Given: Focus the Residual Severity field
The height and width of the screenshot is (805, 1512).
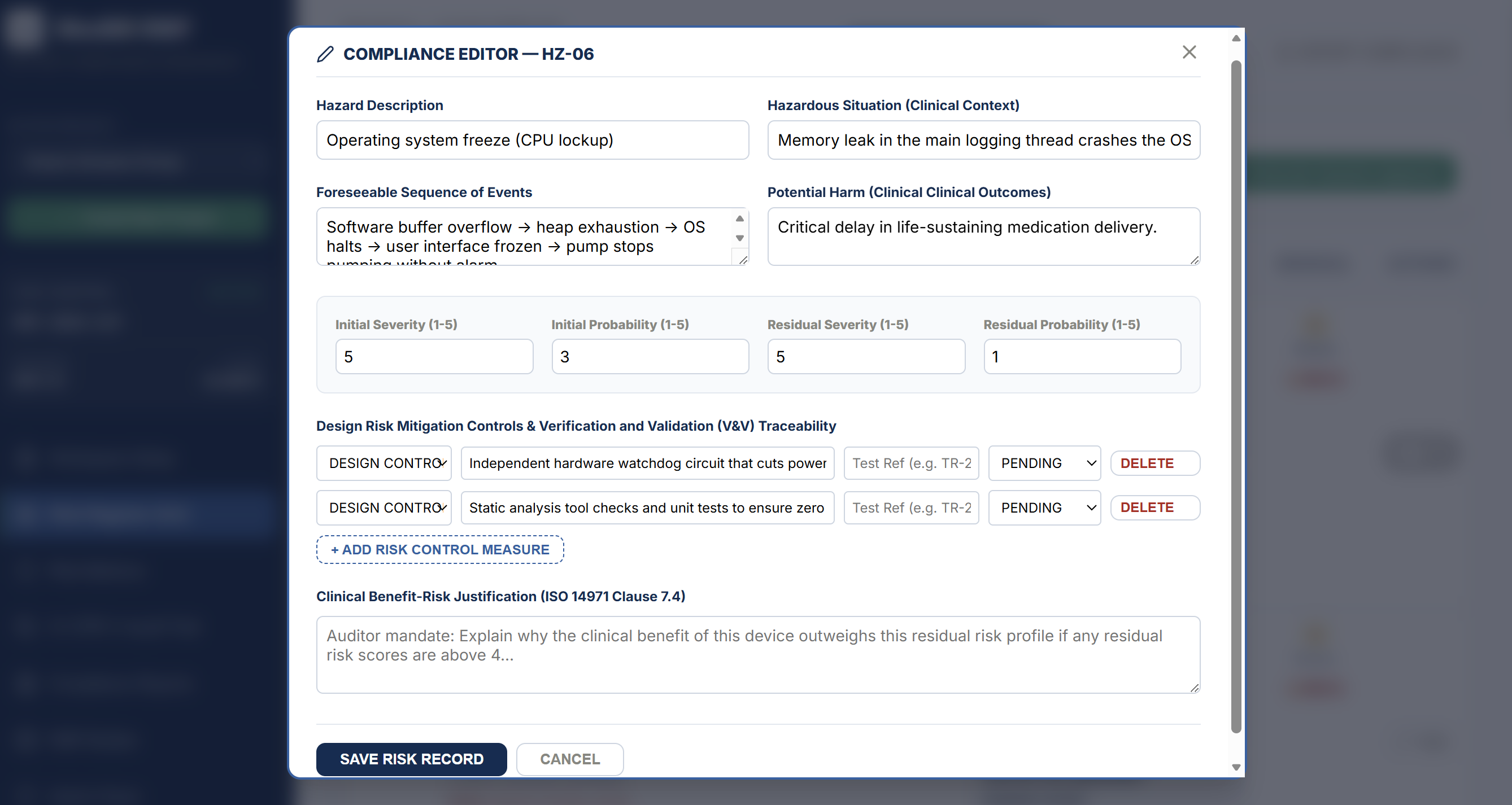Looking at the screenshot, I should coord(866,357).
